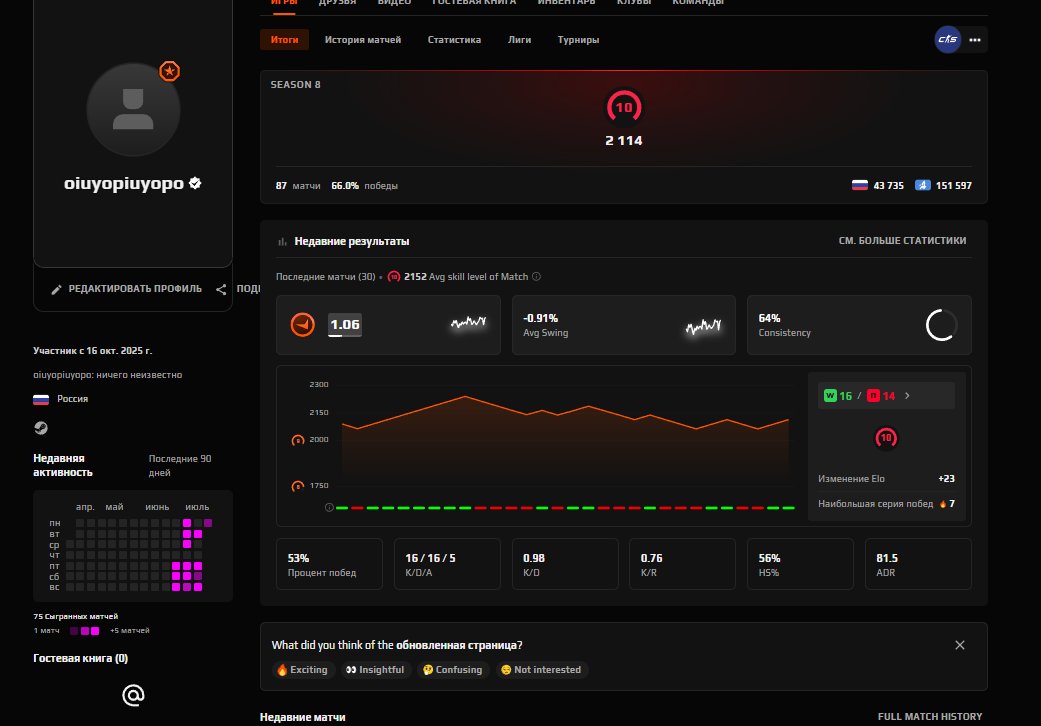Select Not interested feedback option
The width and height of the screenshot is (1041, 726).
click(541, 670)
